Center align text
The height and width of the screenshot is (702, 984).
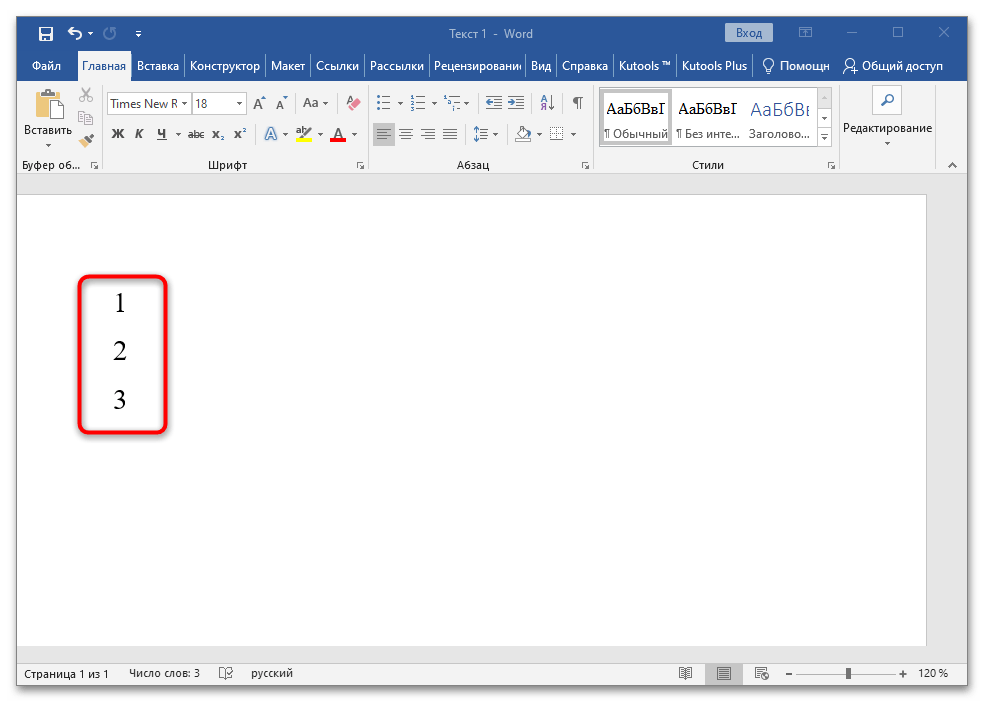[x=406, y=134]
